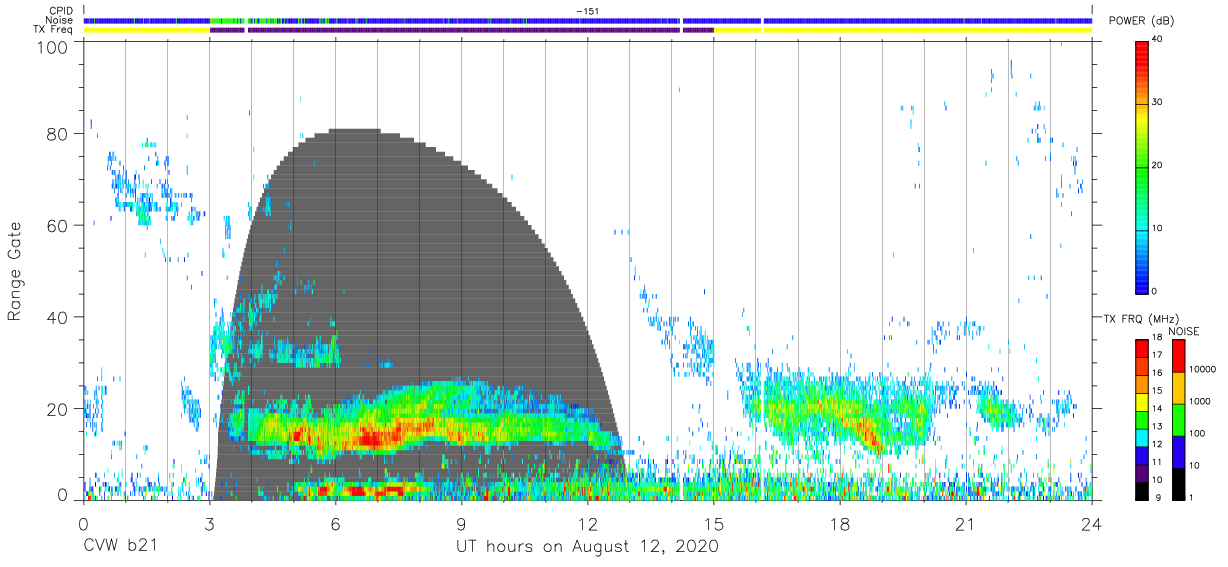Click the 30 label on the power colorbar
The width and height of the screenshot is (1228, 567).
(x=1158, y=102)
